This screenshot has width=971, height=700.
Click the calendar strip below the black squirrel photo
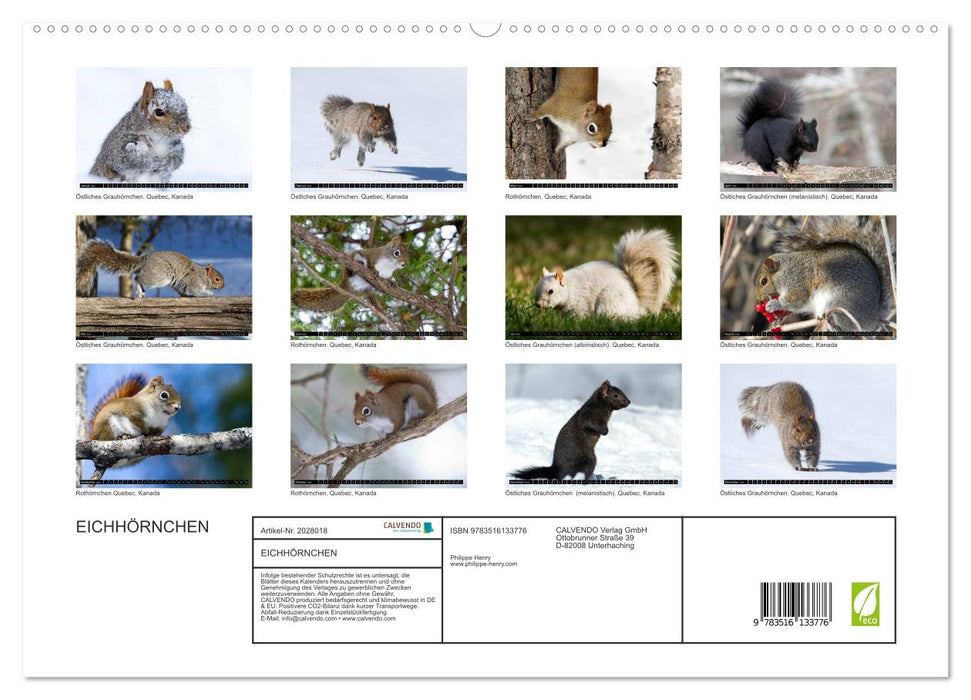coord(806,186)
